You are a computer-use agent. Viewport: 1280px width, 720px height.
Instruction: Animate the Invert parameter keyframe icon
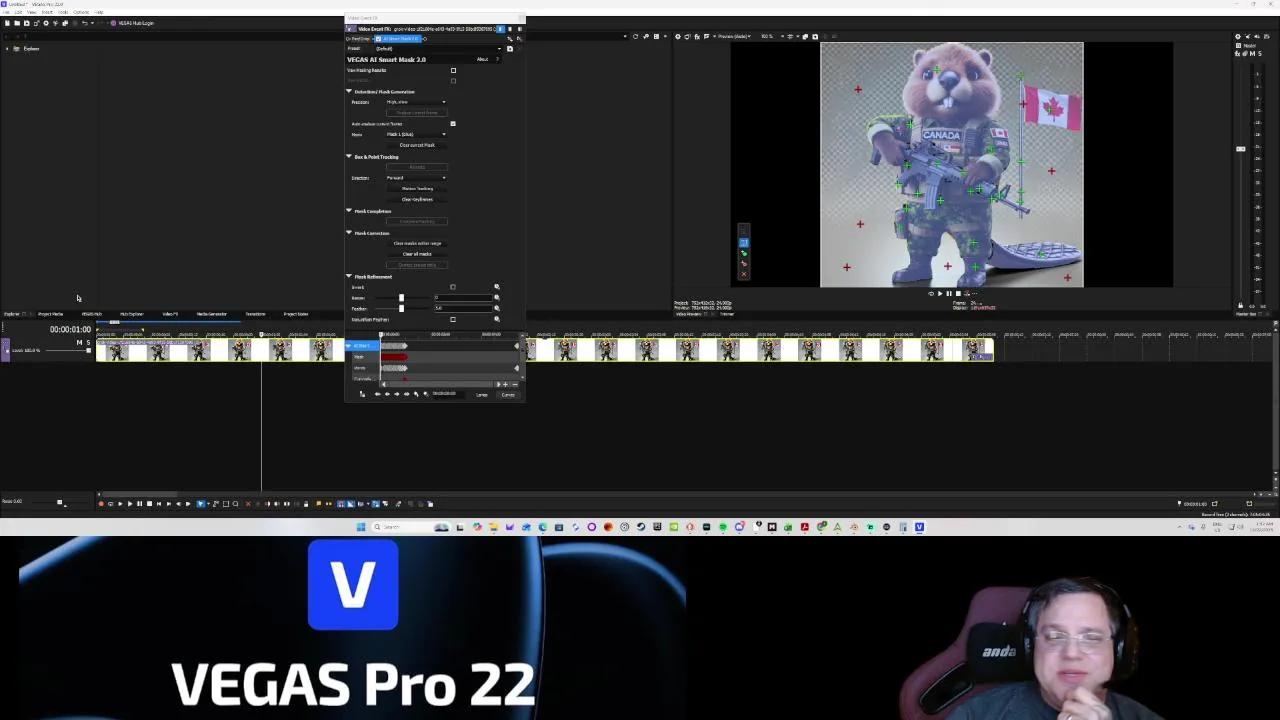[497, 287]
